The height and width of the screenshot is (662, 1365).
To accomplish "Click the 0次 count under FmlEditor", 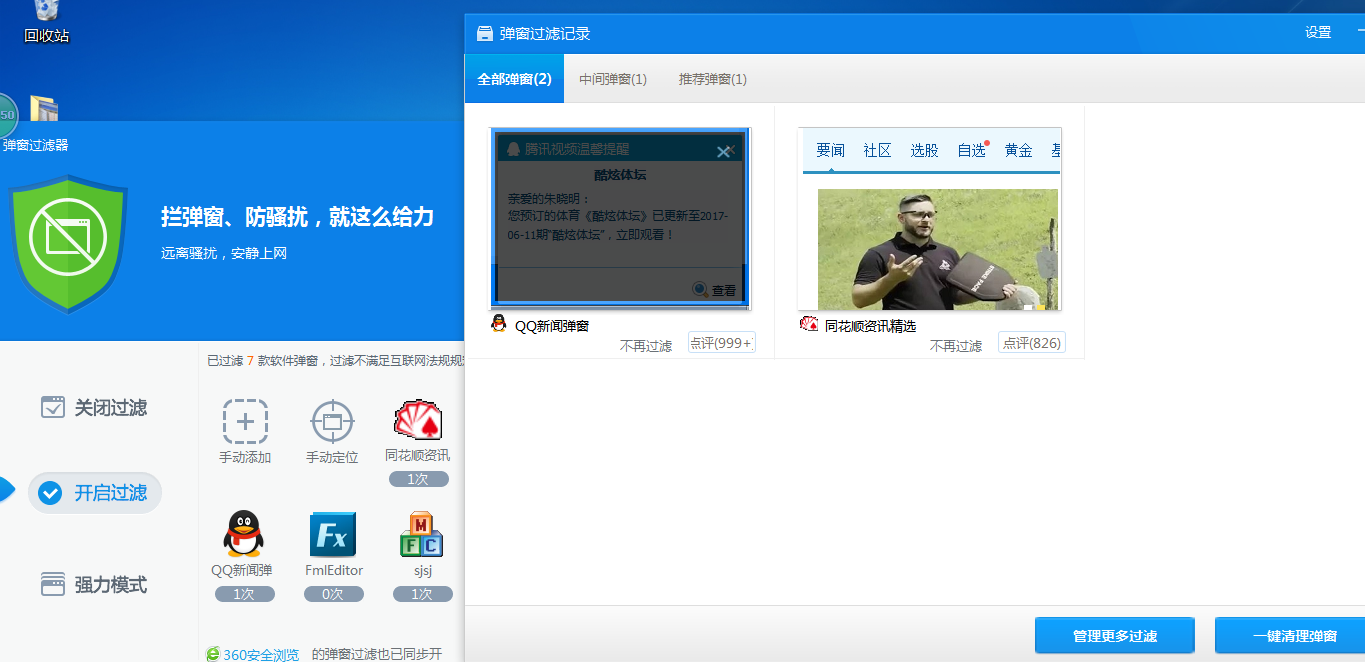I will pyautogui.click(x=333, y=594).
